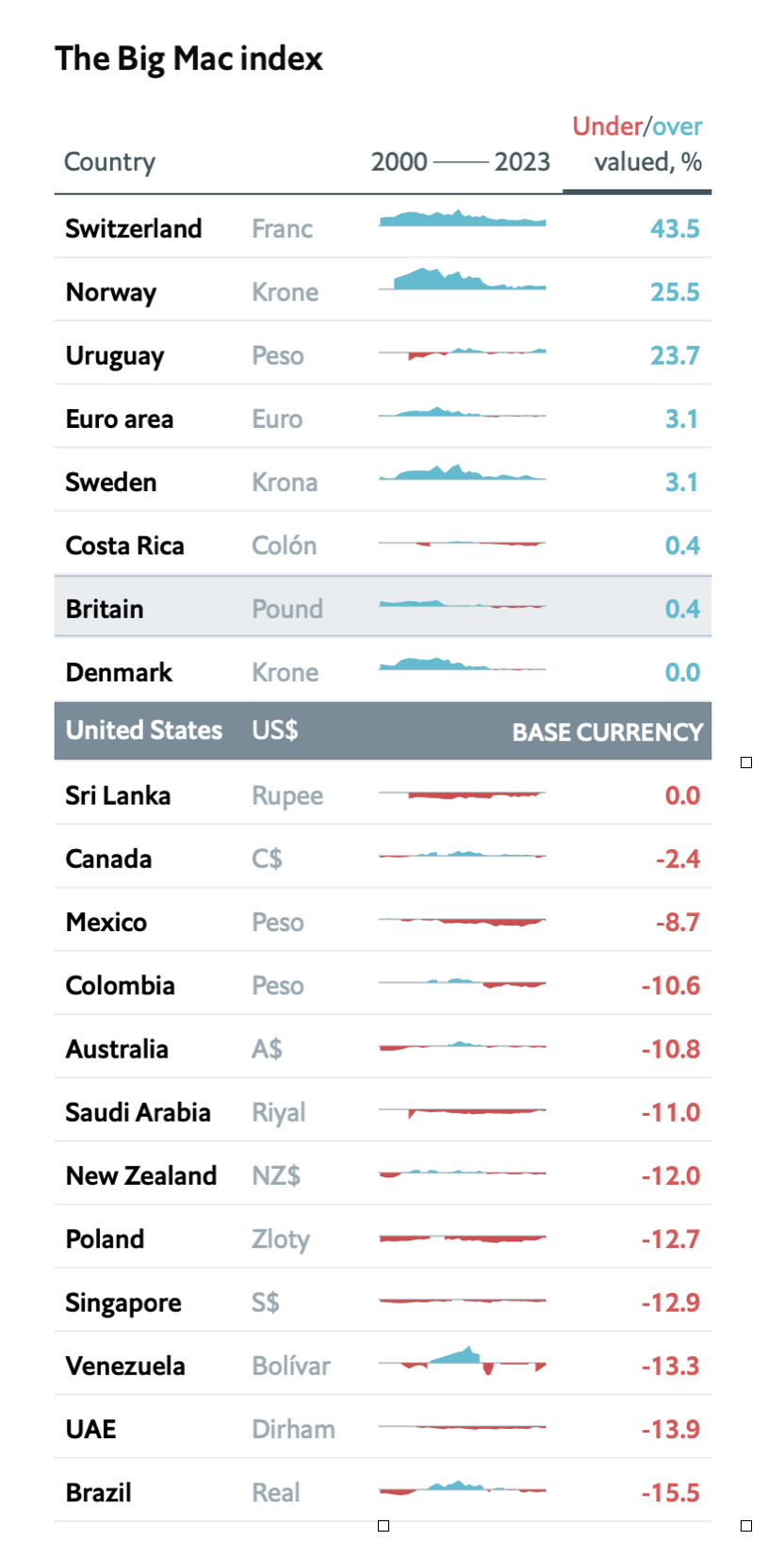
Task: Sort by the Country column header
Action: pyautogui.click(x=109, y=162)
